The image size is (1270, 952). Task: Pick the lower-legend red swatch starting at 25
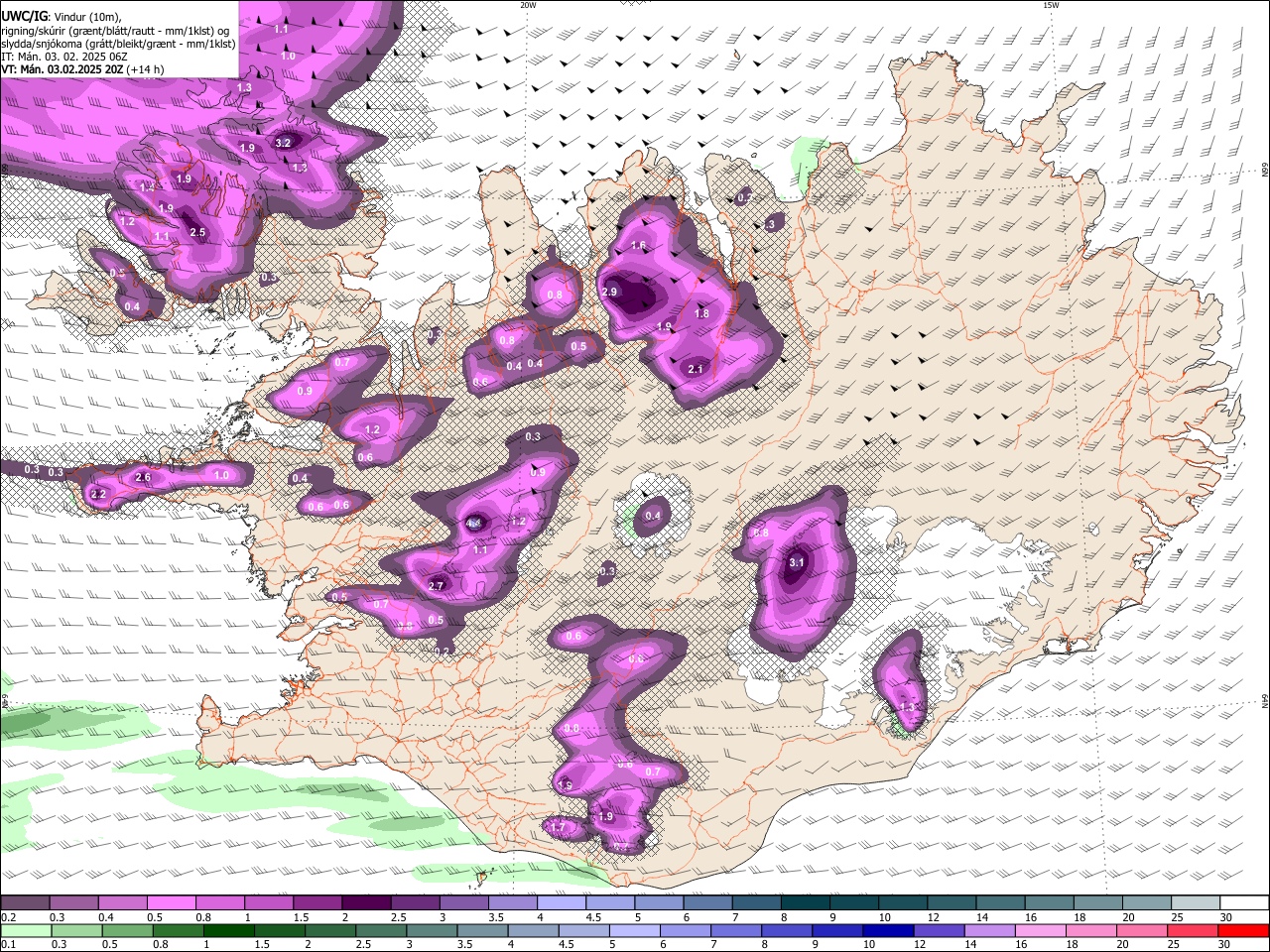1193,930
